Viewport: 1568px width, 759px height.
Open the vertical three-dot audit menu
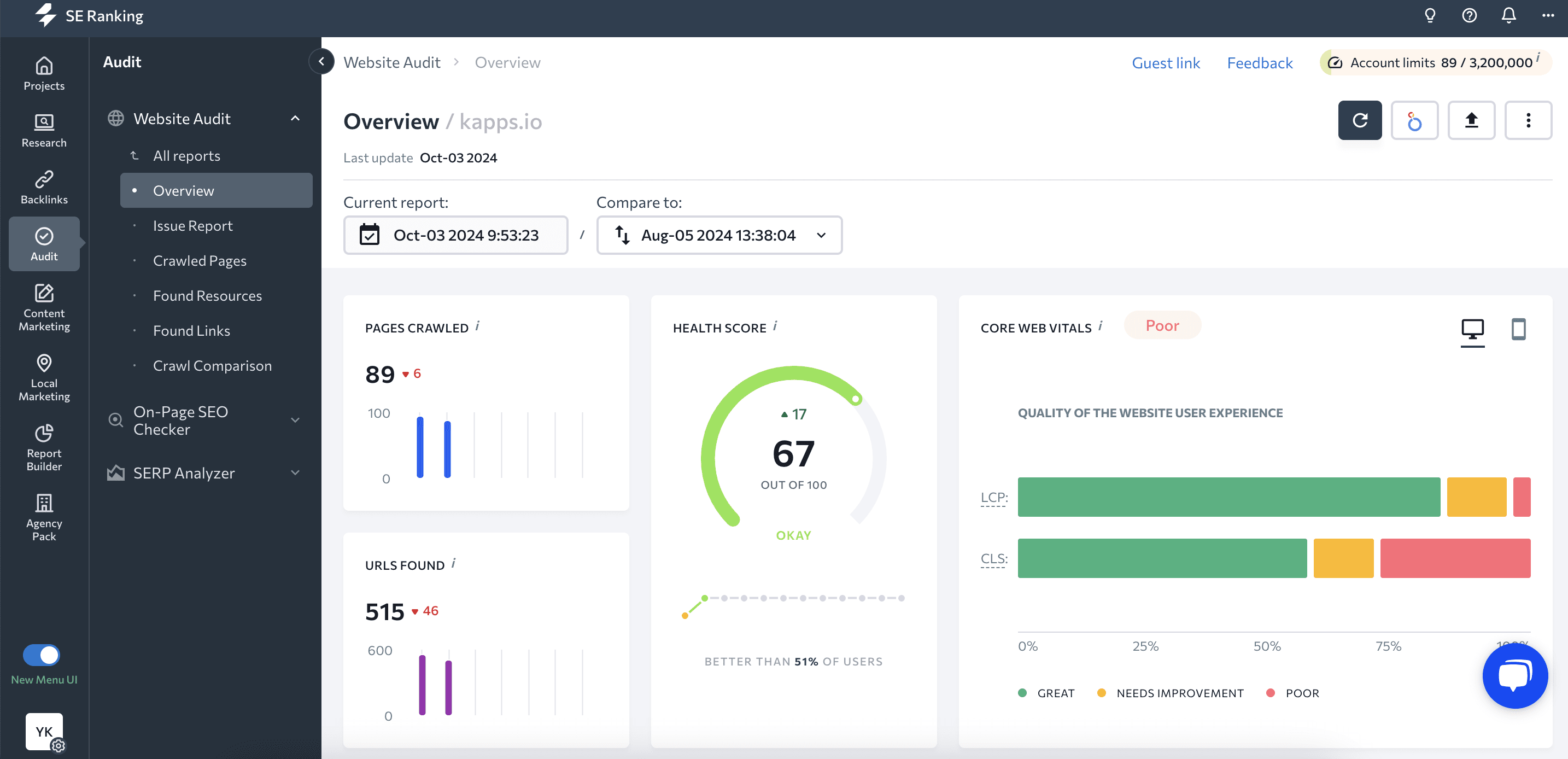point(1528,120)
